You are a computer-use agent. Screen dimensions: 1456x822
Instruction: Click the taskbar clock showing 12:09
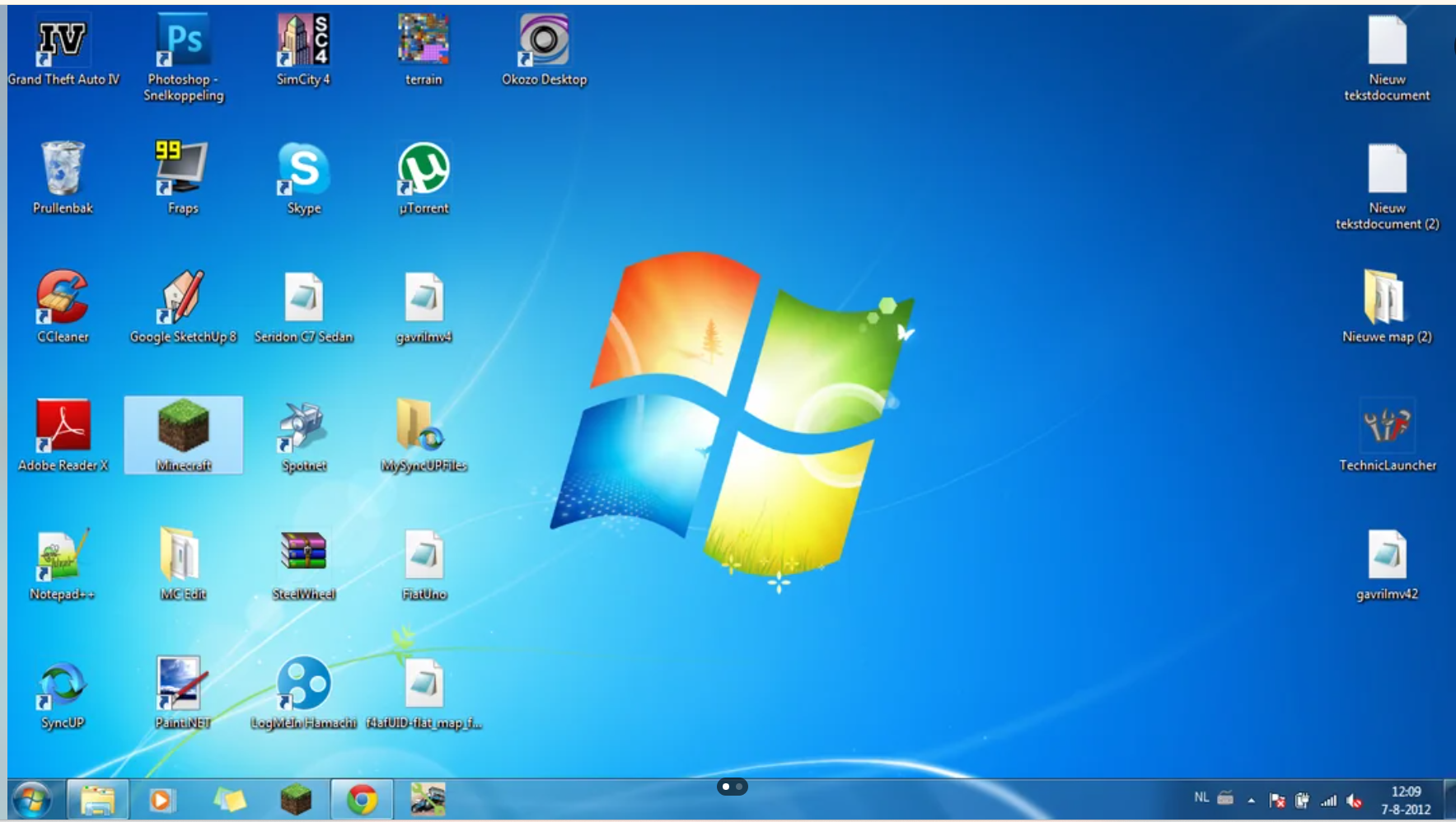tap(1406, 800)
